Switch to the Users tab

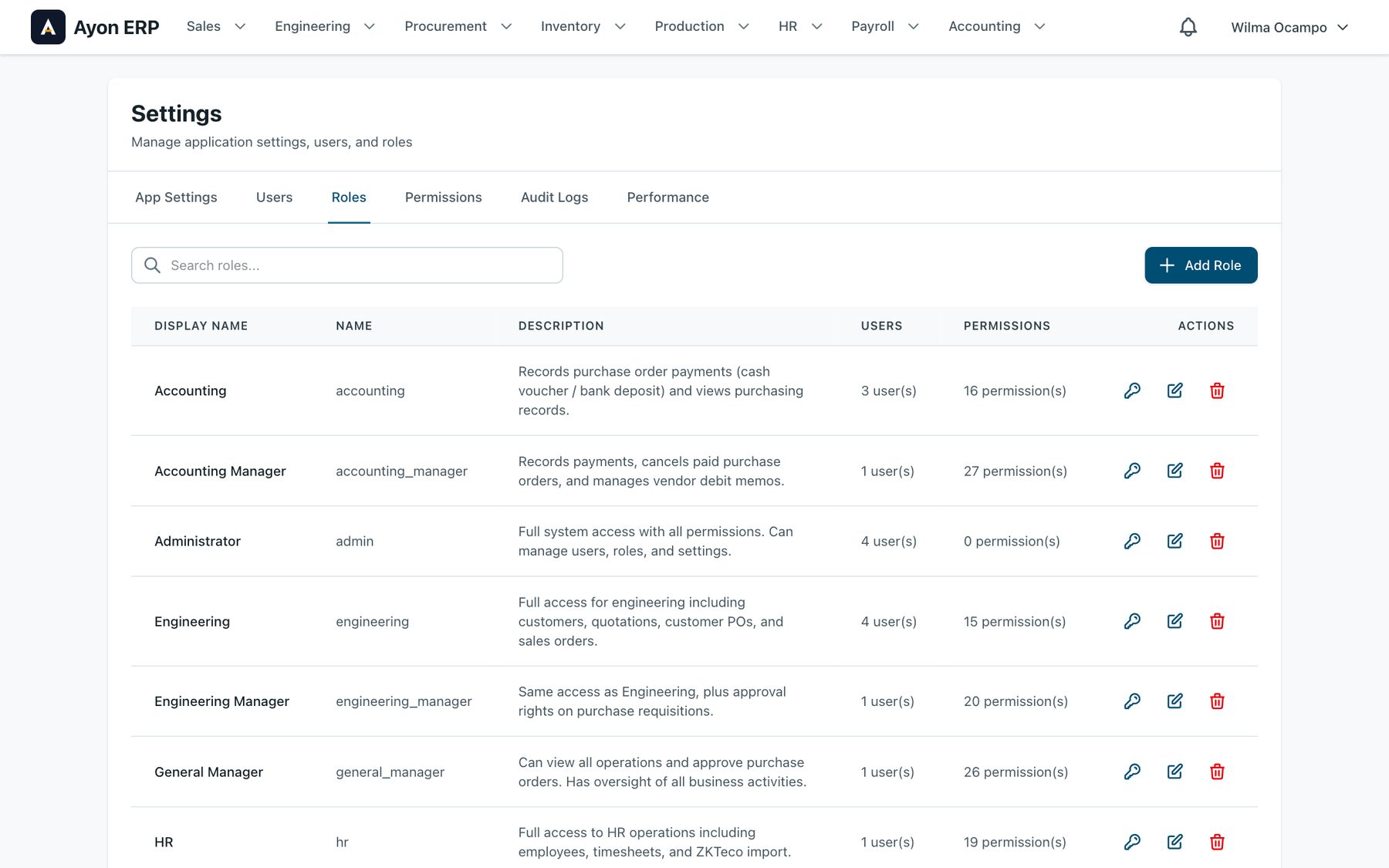[274, 198]
